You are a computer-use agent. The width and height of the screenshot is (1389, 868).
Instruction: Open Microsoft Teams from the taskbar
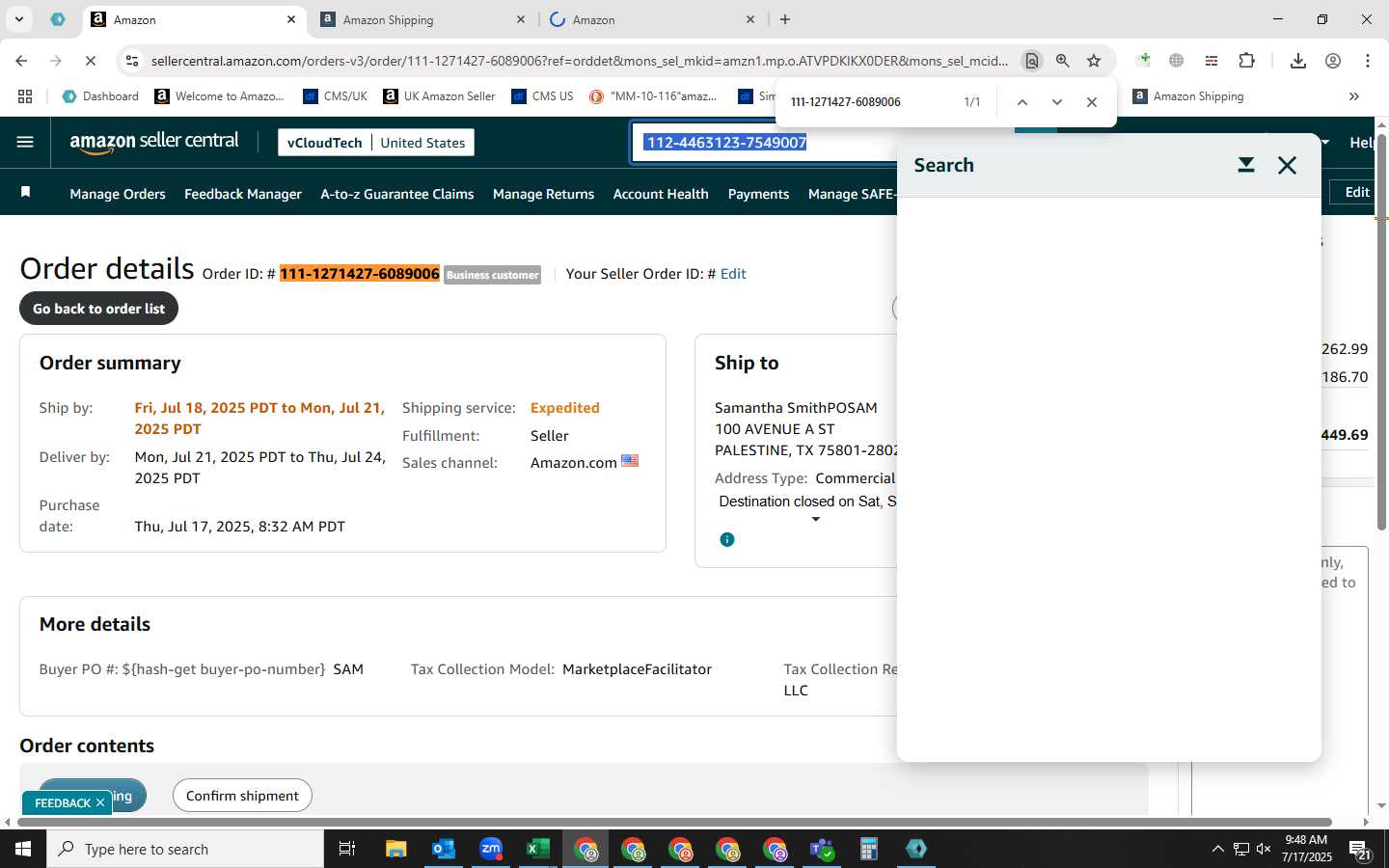822,849
